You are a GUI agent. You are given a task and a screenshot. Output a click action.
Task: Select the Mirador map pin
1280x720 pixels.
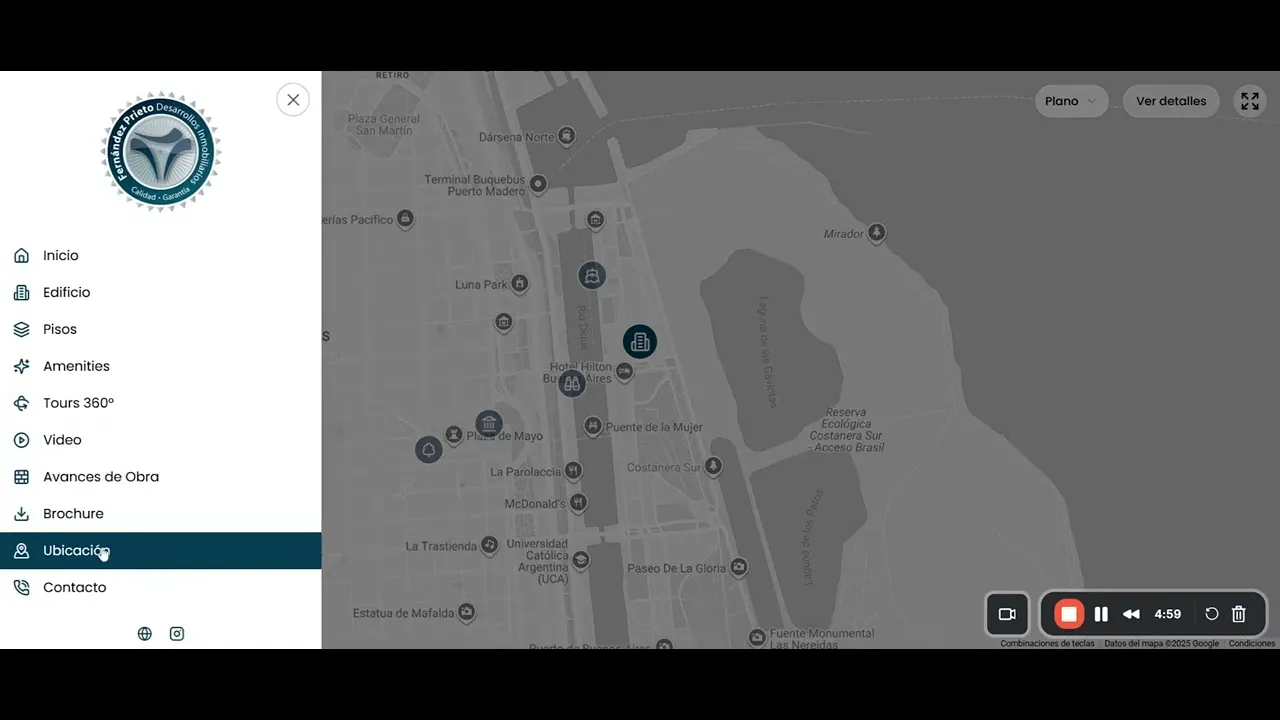coord(877,233)
